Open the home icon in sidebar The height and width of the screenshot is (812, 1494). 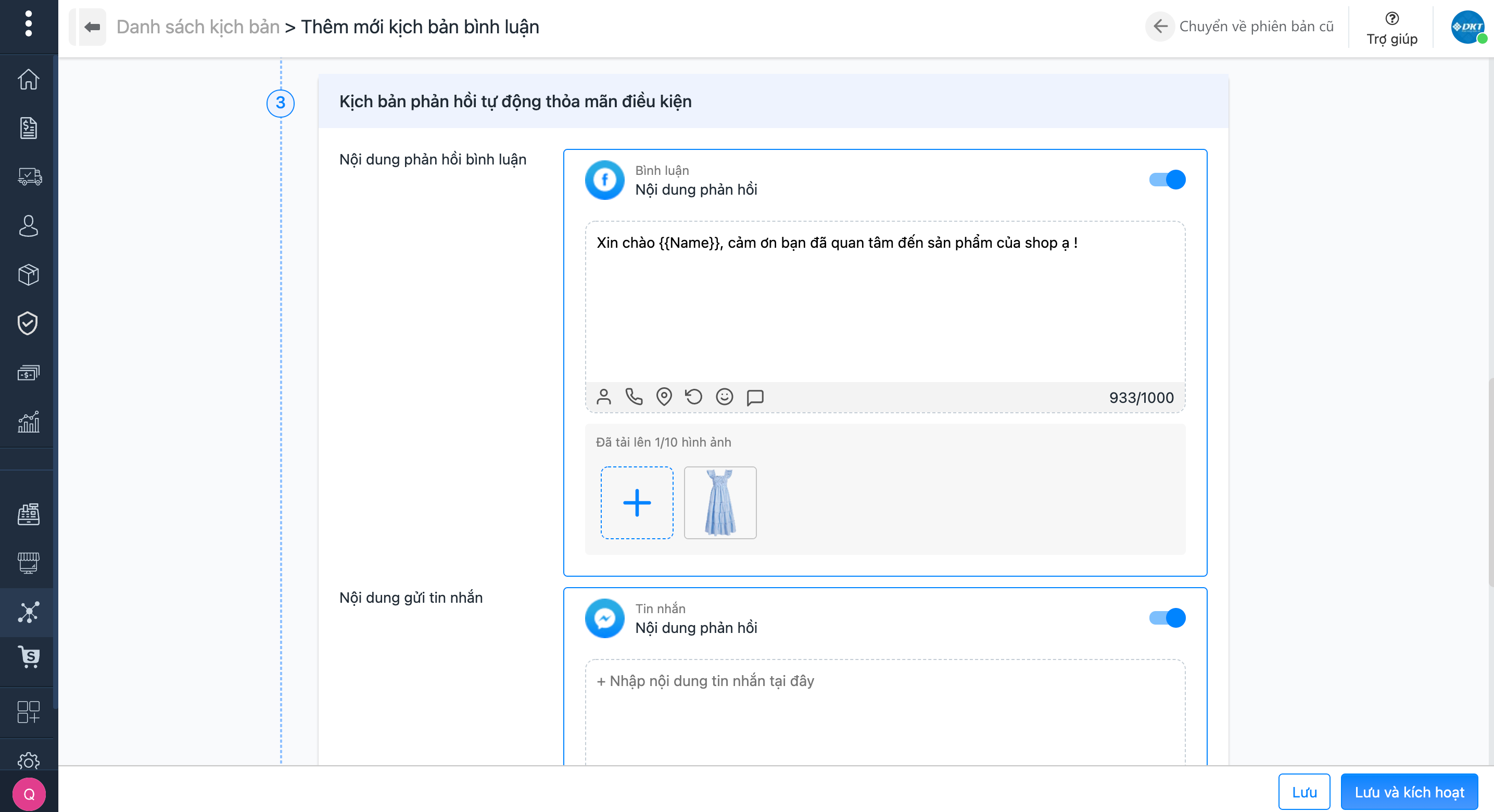click(x=29, y=80)
